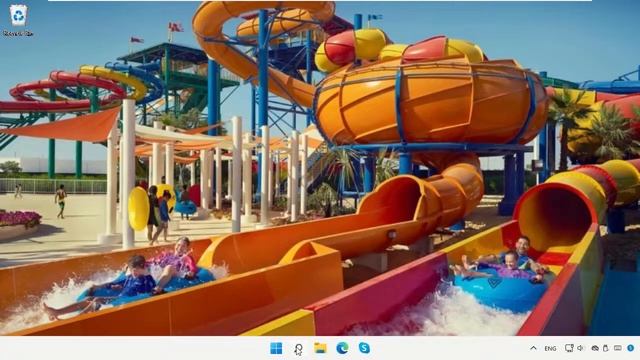The image size is (640, 360).
Task: Click the USB device tray icon
Action: tap(606, 348)
